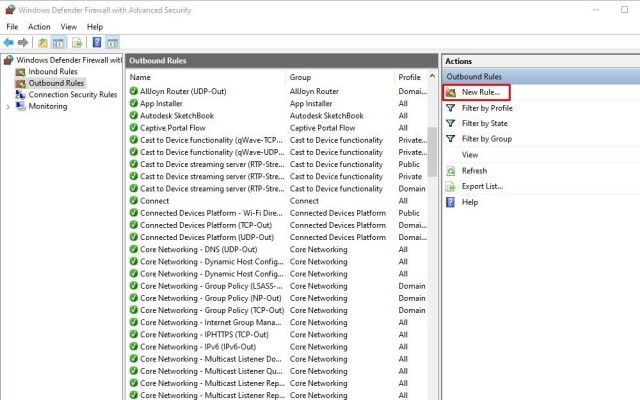Toggle the Show/Hide Action Pane toolbar icon

pos(113,42)
